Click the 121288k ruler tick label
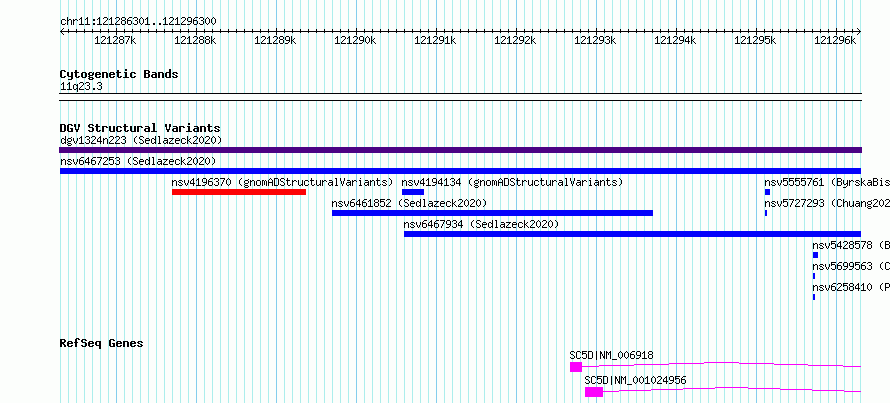The image size is (890, 403). click(195, 40)
